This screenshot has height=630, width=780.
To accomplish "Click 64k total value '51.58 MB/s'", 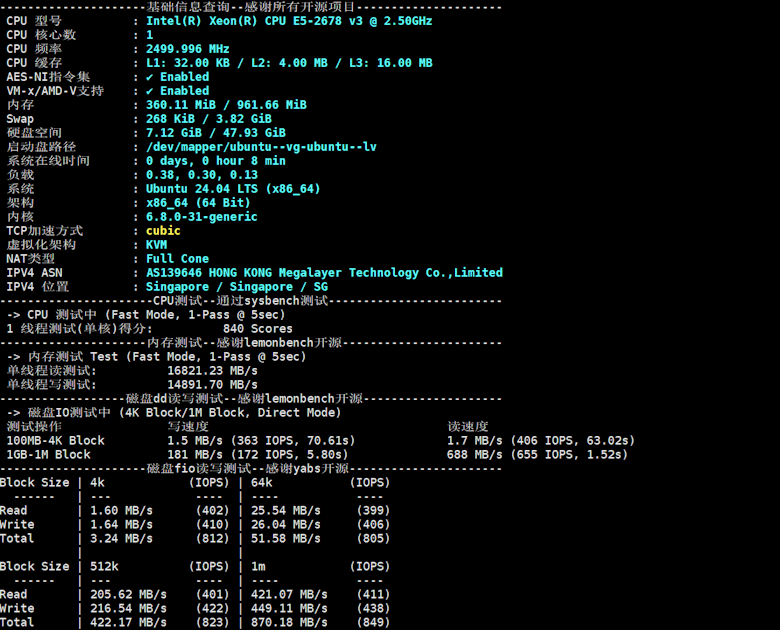I will click(x=286, y=538).
